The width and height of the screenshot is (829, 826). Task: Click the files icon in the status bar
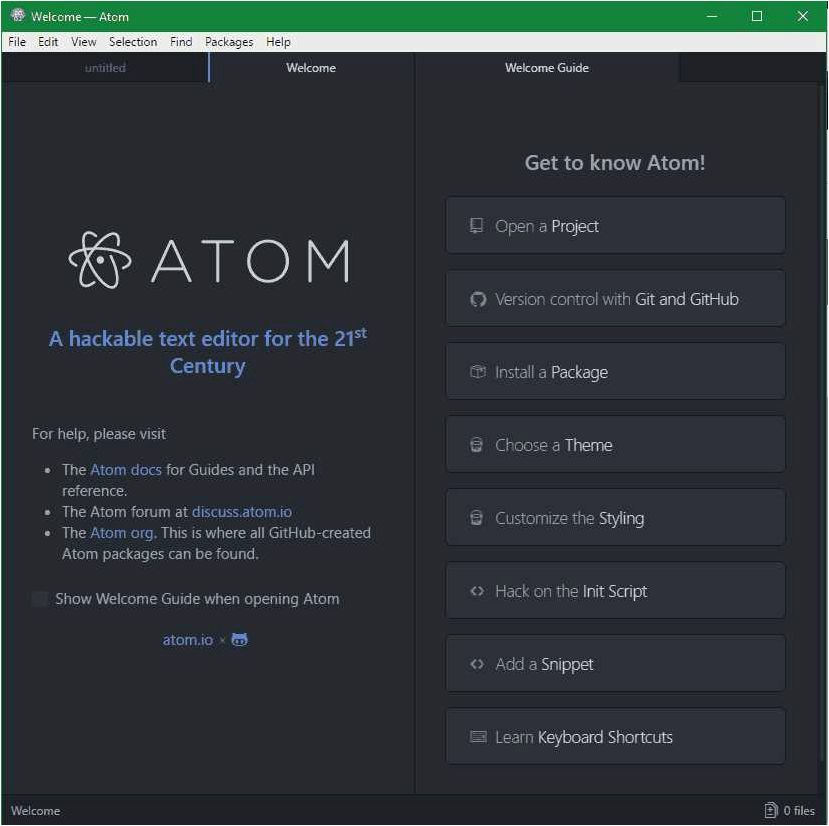click(x=771, y=810)
